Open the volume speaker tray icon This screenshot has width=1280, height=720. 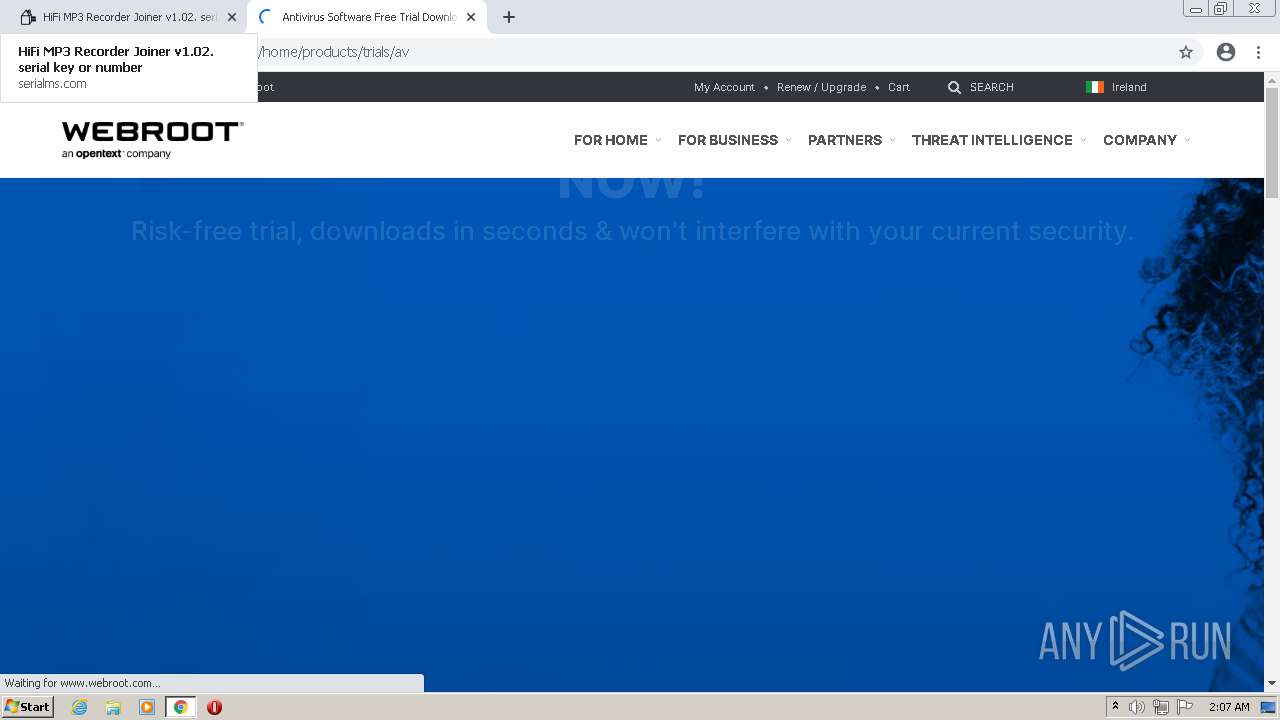click(x=1136, y=707)
